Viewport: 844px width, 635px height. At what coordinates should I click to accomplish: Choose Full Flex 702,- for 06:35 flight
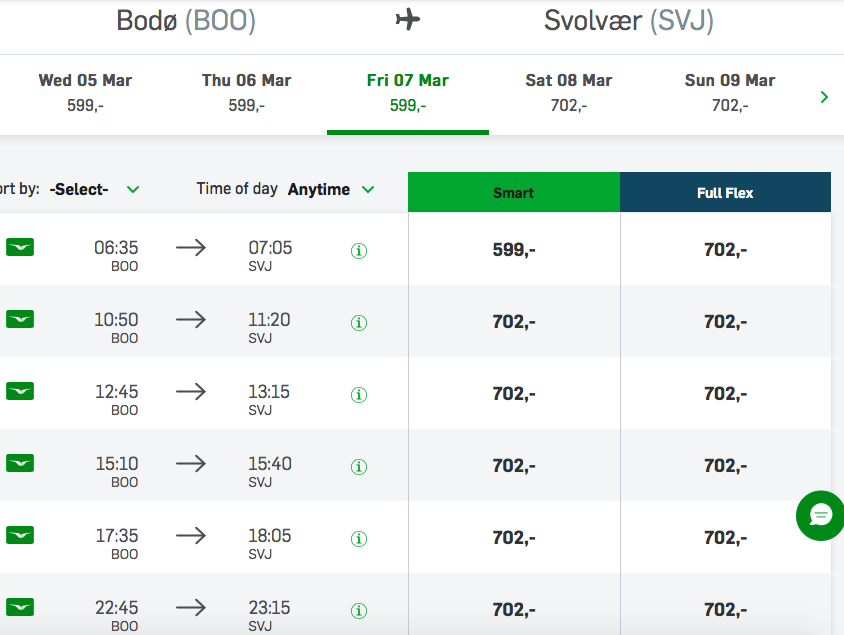725,250
